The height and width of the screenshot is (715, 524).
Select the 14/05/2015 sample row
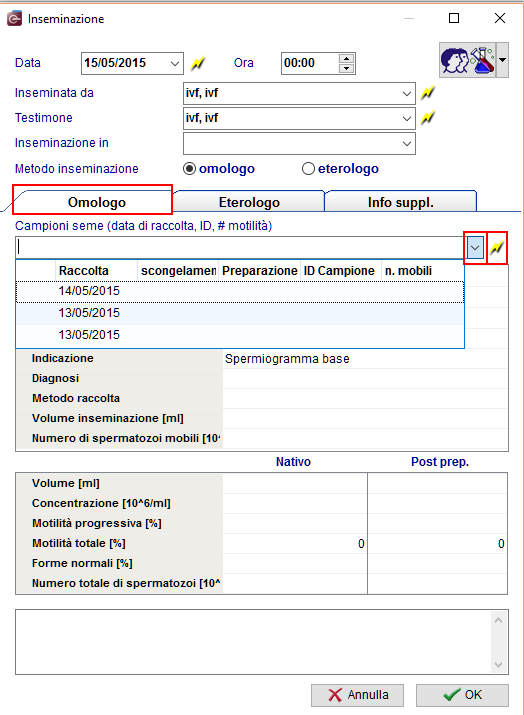tap(240, 291)
